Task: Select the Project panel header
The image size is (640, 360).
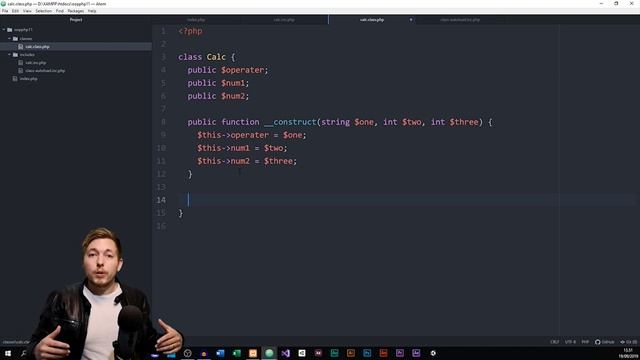Action: [x=76, y=20]
